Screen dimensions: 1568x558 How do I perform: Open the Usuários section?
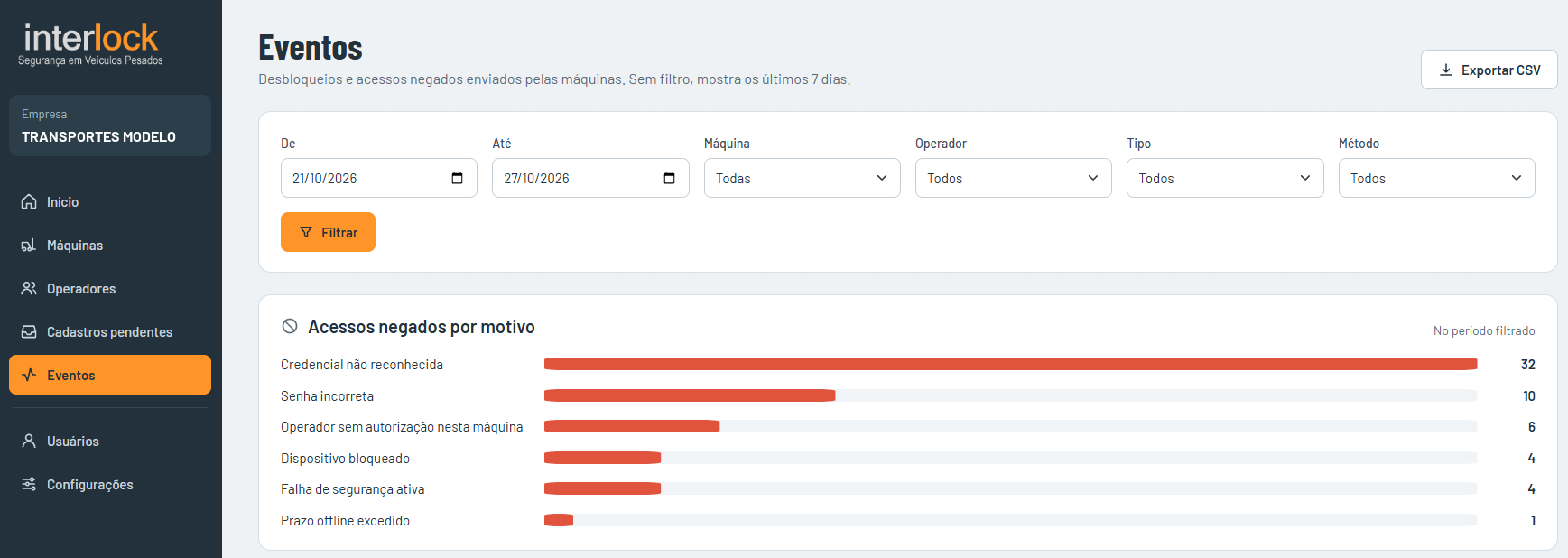point(110,441)
